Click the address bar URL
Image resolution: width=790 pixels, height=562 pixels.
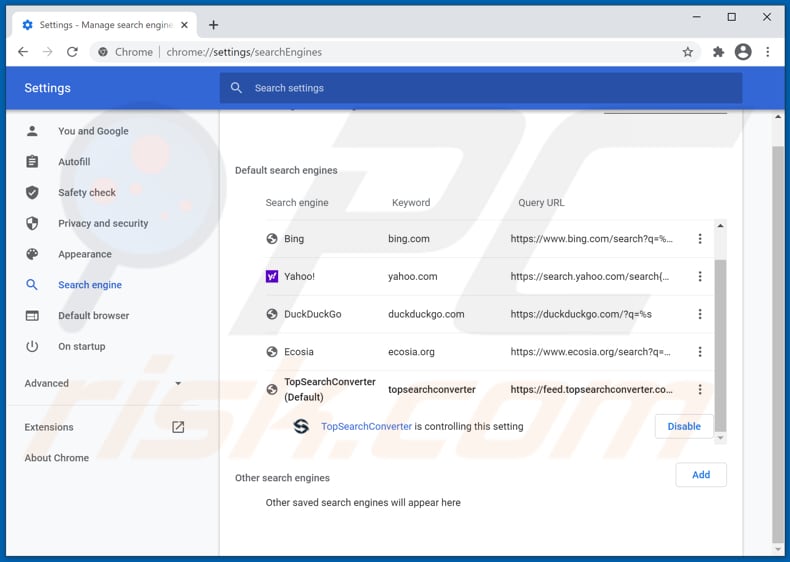244,52
